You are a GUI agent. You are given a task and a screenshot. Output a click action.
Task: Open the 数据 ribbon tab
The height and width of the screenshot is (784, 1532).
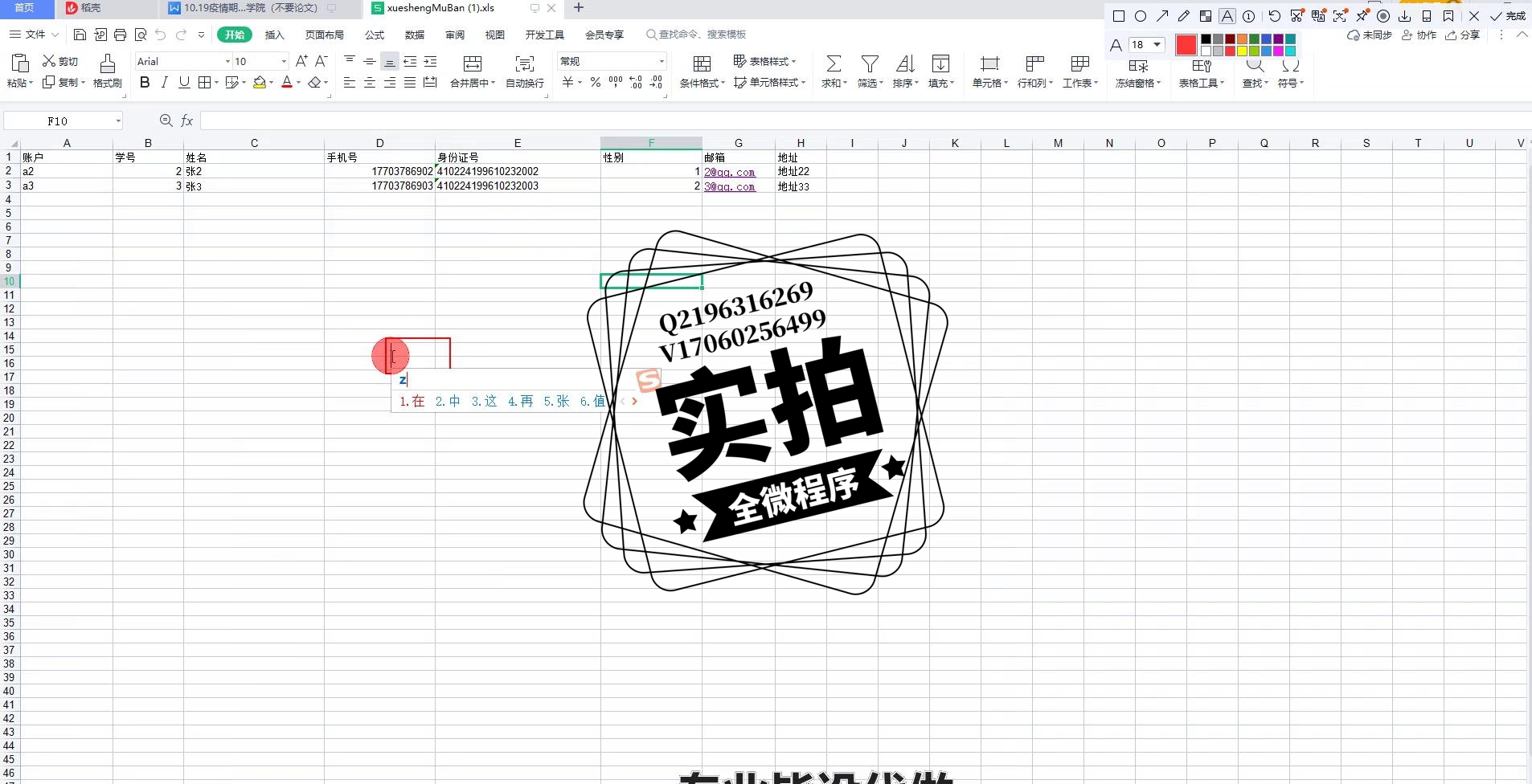(x=415, y=35)
